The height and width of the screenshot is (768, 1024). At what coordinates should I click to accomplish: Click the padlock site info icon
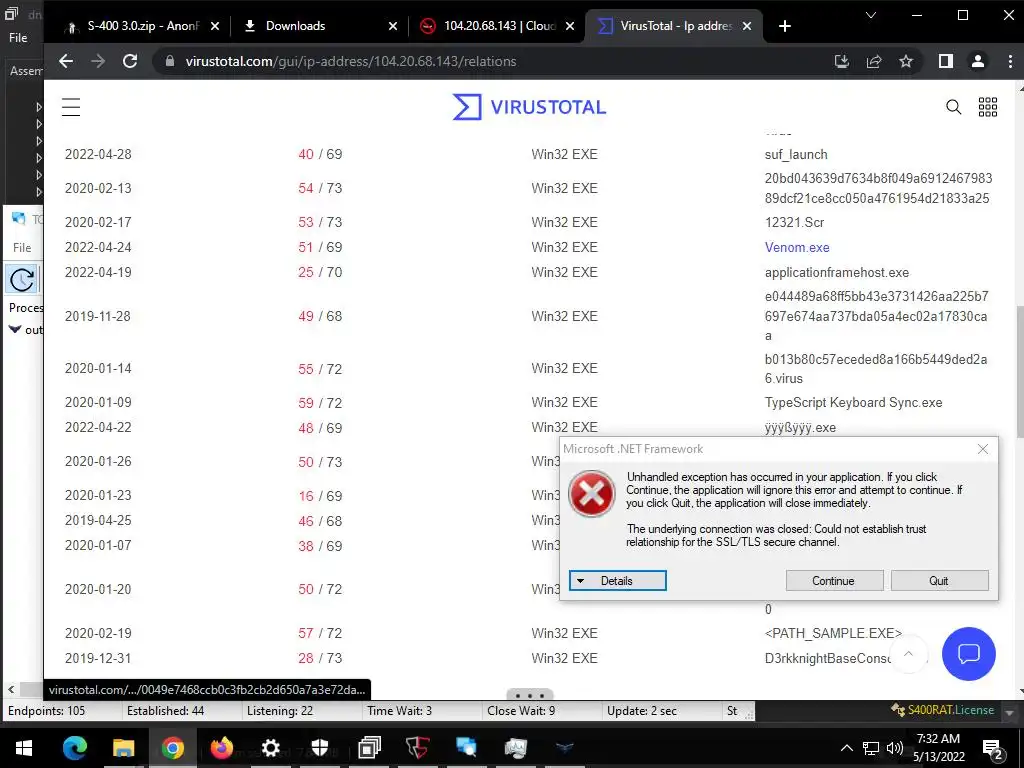[170, 61]
